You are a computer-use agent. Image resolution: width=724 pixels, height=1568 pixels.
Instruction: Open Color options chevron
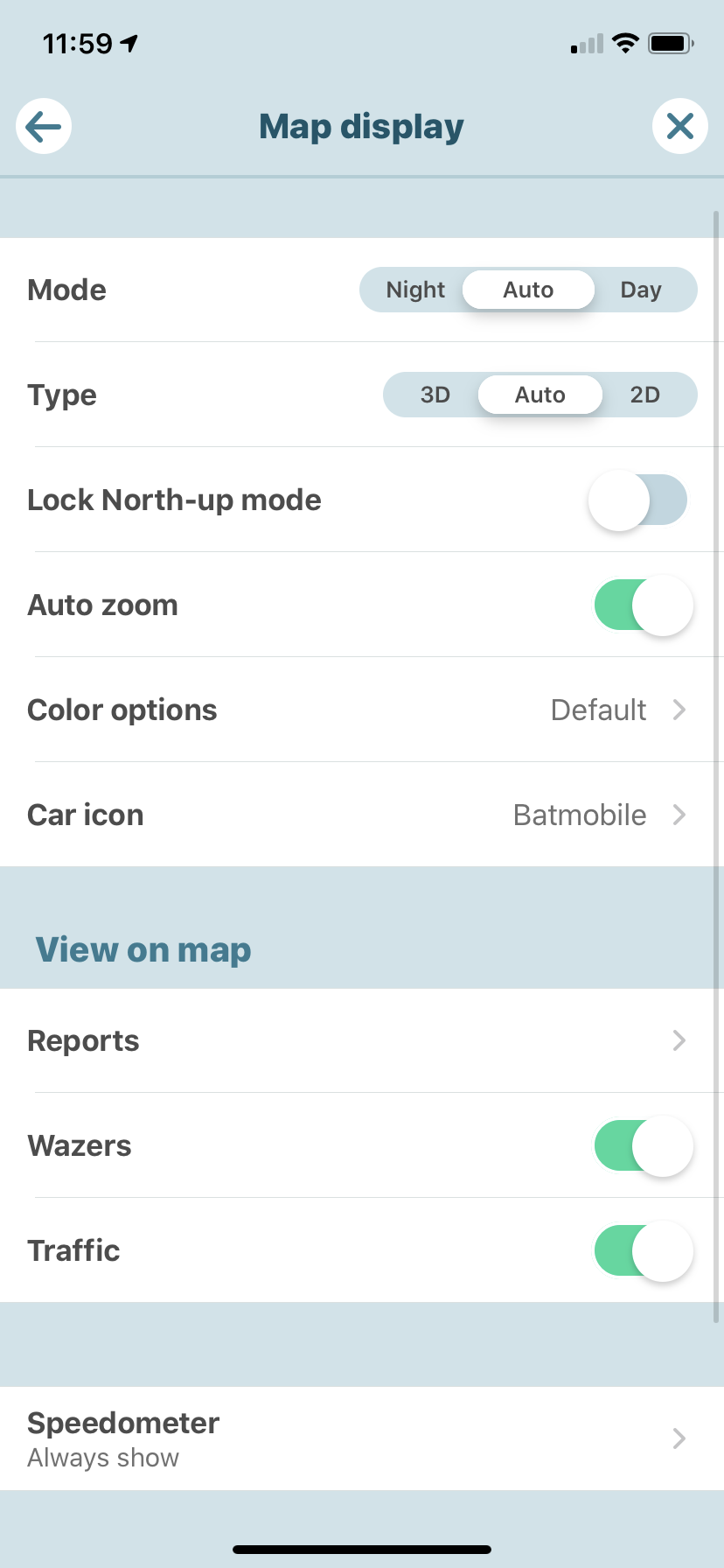pos(679,710)
